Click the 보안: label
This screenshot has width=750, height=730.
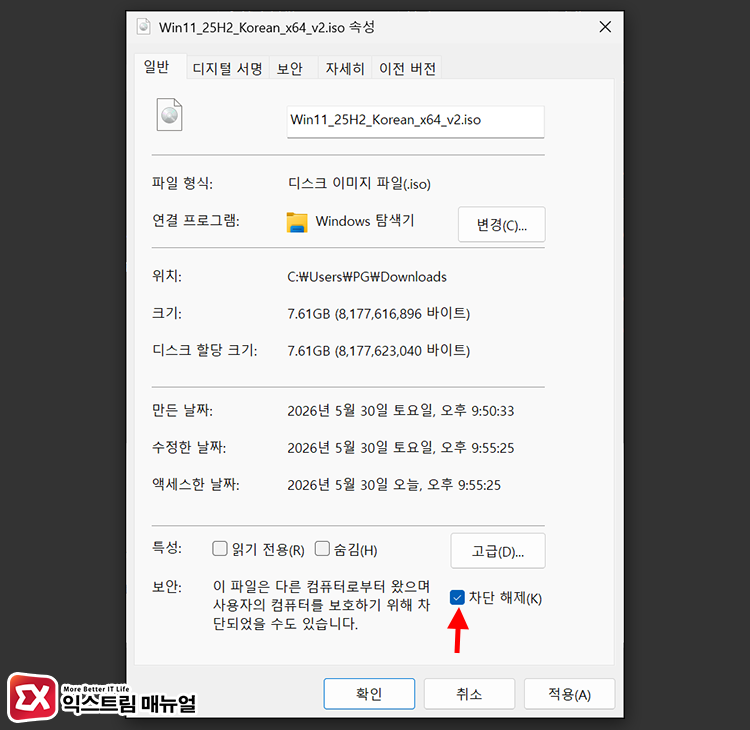point(166,586)
